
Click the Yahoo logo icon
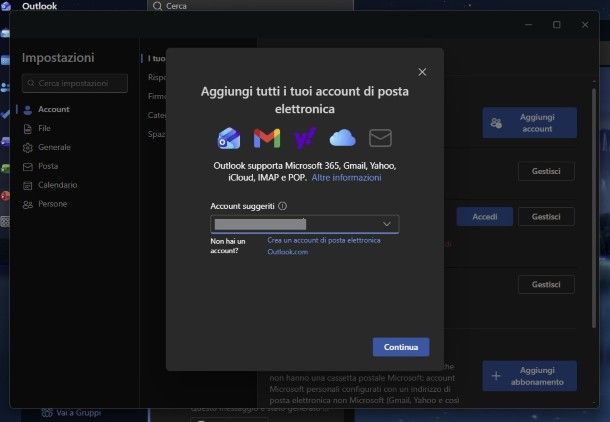(x=305, y=138)
